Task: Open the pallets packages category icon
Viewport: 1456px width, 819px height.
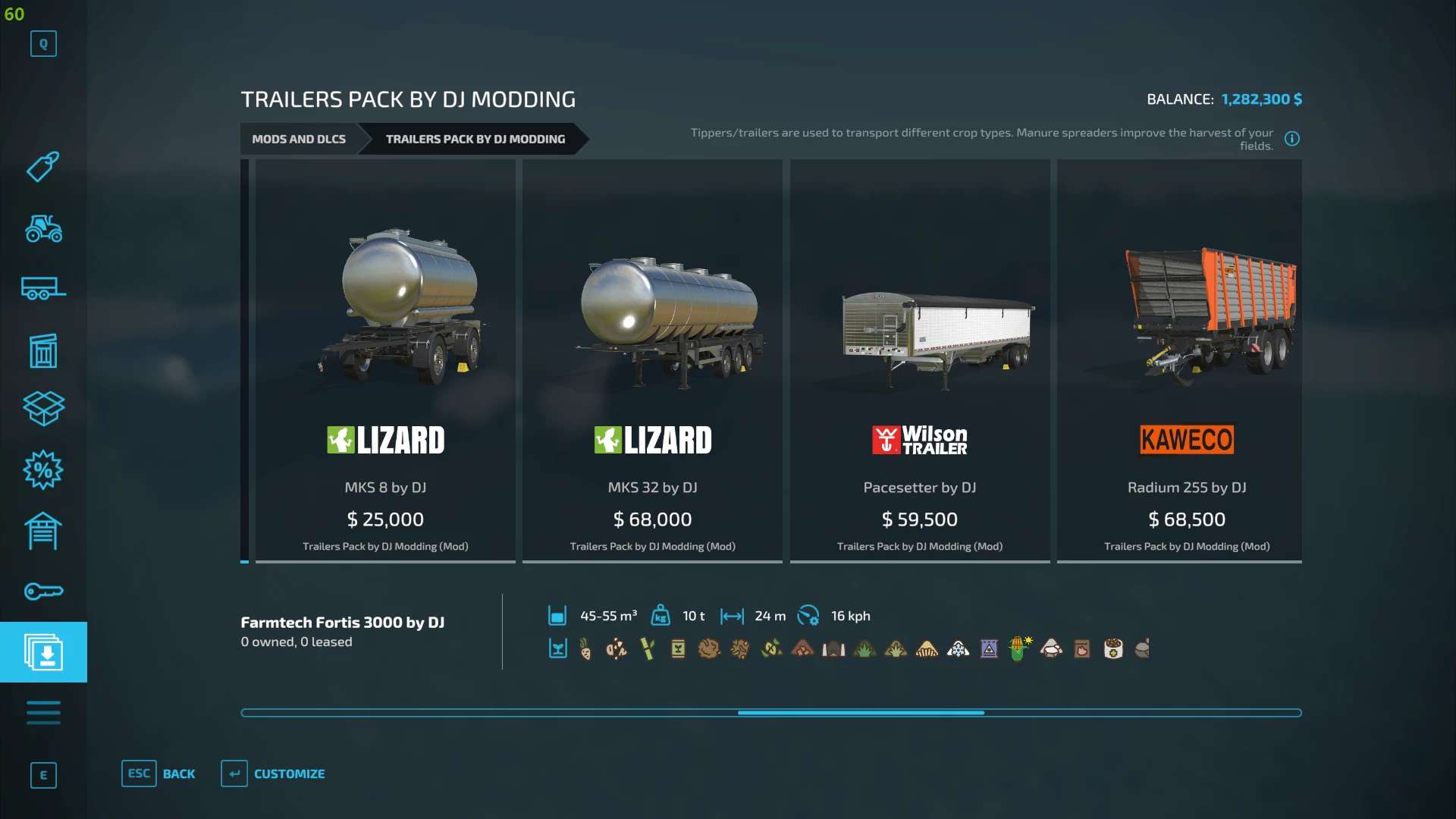Action: [x=43, y=409]
